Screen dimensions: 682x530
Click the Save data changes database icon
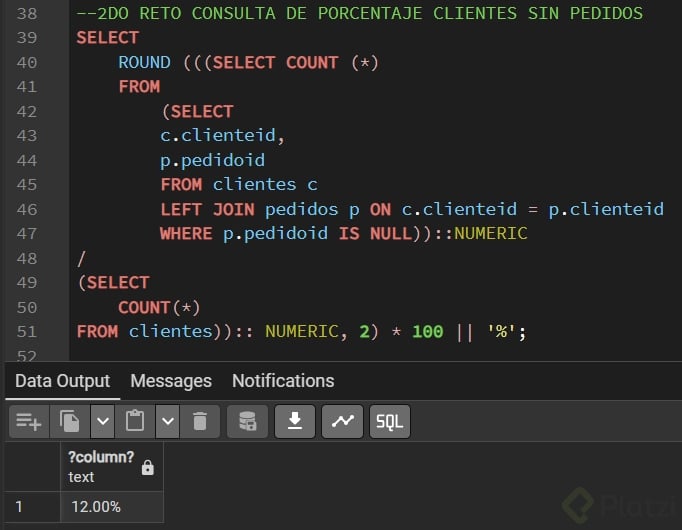[247, 421]
